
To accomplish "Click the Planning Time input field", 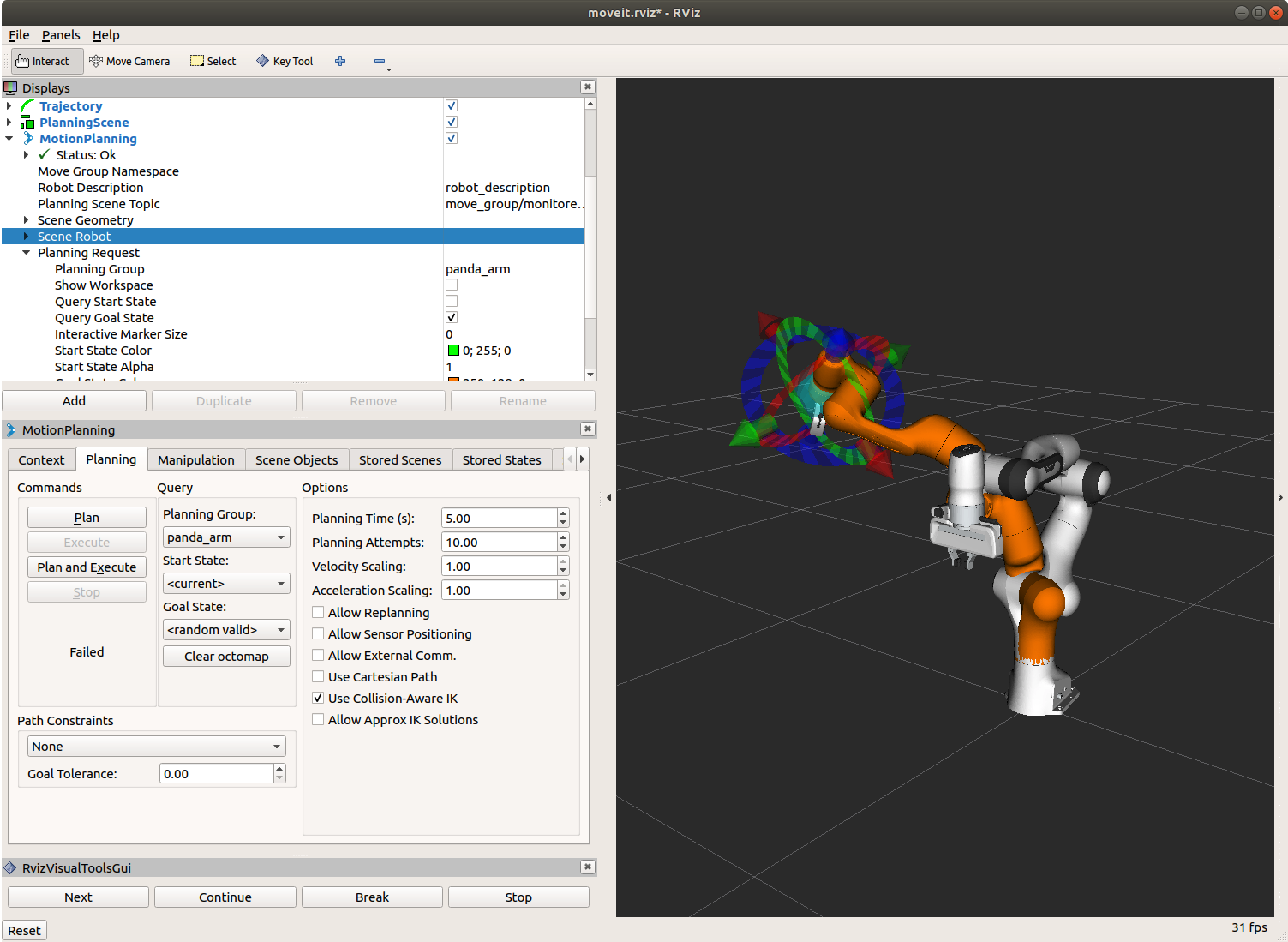I will tap(499, 518).
